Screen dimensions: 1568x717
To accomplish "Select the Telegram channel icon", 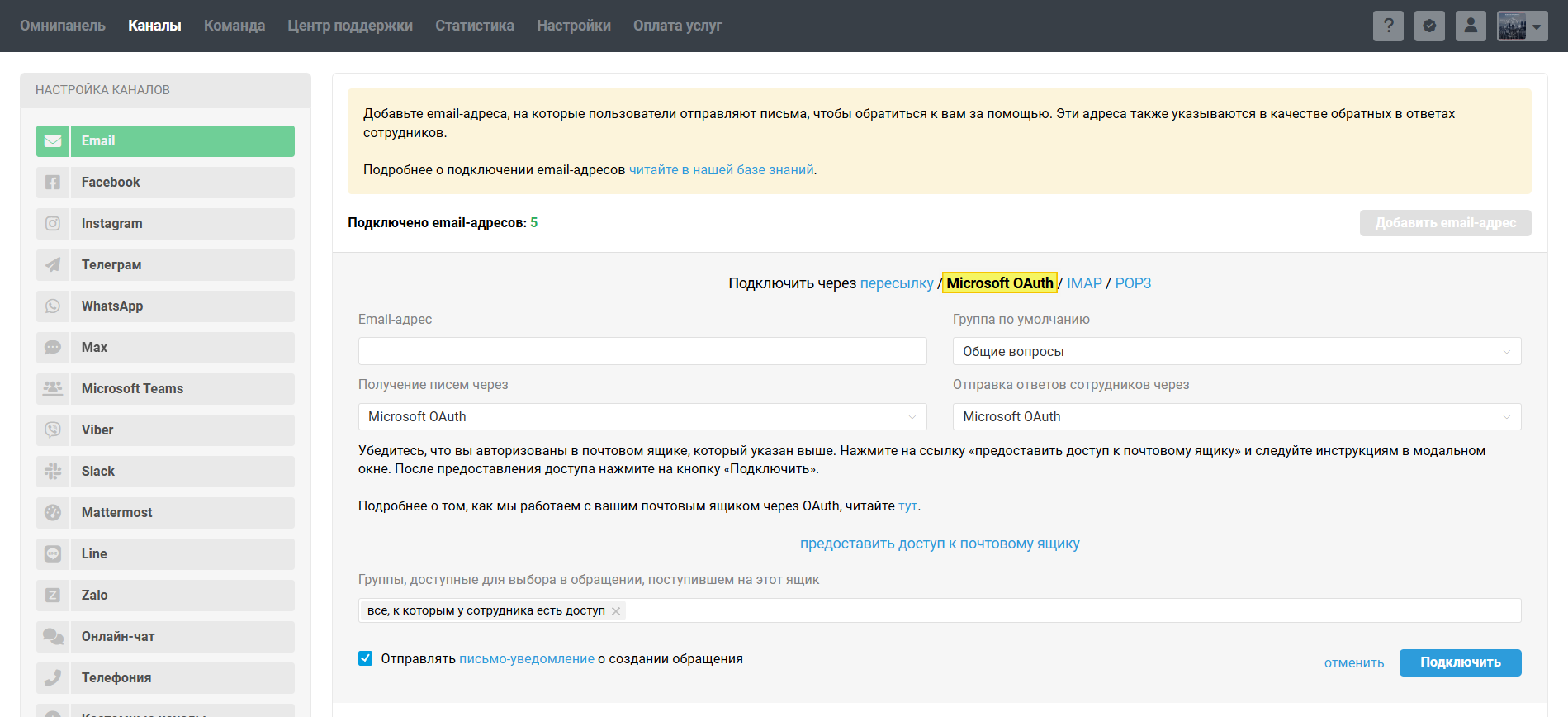I will point(53,265).
